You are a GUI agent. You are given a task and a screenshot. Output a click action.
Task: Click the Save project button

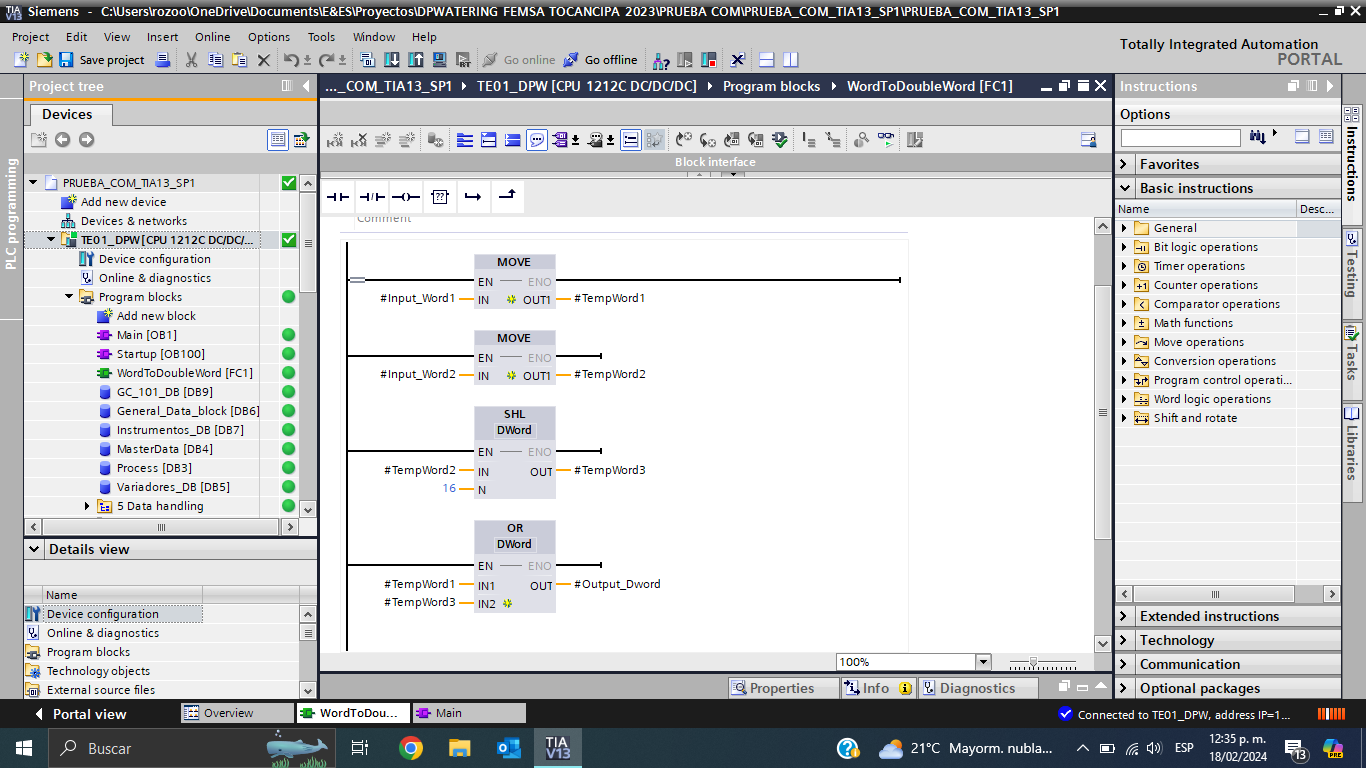click(x=102, y=60)
